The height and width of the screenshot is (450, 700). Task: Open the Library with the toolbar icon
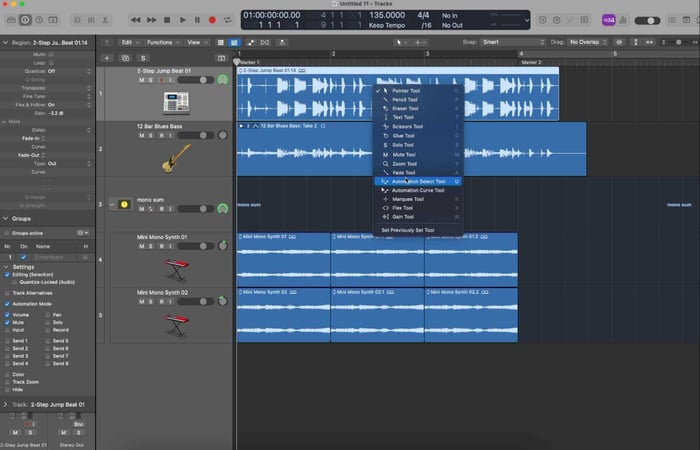click(x=11, y=20)
